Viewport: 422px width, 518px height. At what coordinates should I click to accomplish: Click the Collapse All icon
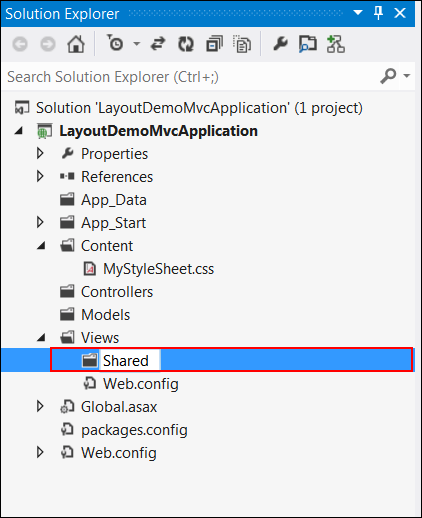click(214, 44)
